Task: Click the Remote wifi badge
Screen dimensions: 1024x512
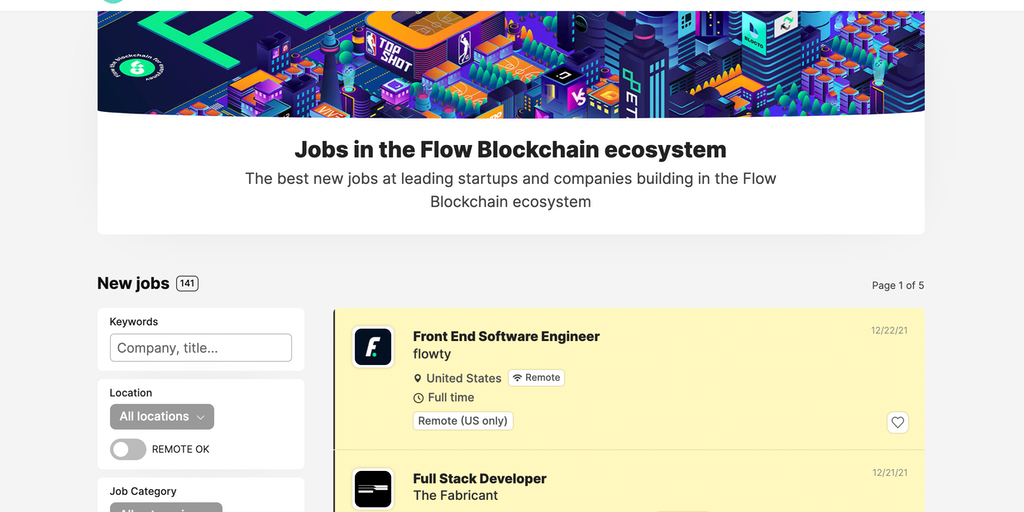Action: pos(536,378)
